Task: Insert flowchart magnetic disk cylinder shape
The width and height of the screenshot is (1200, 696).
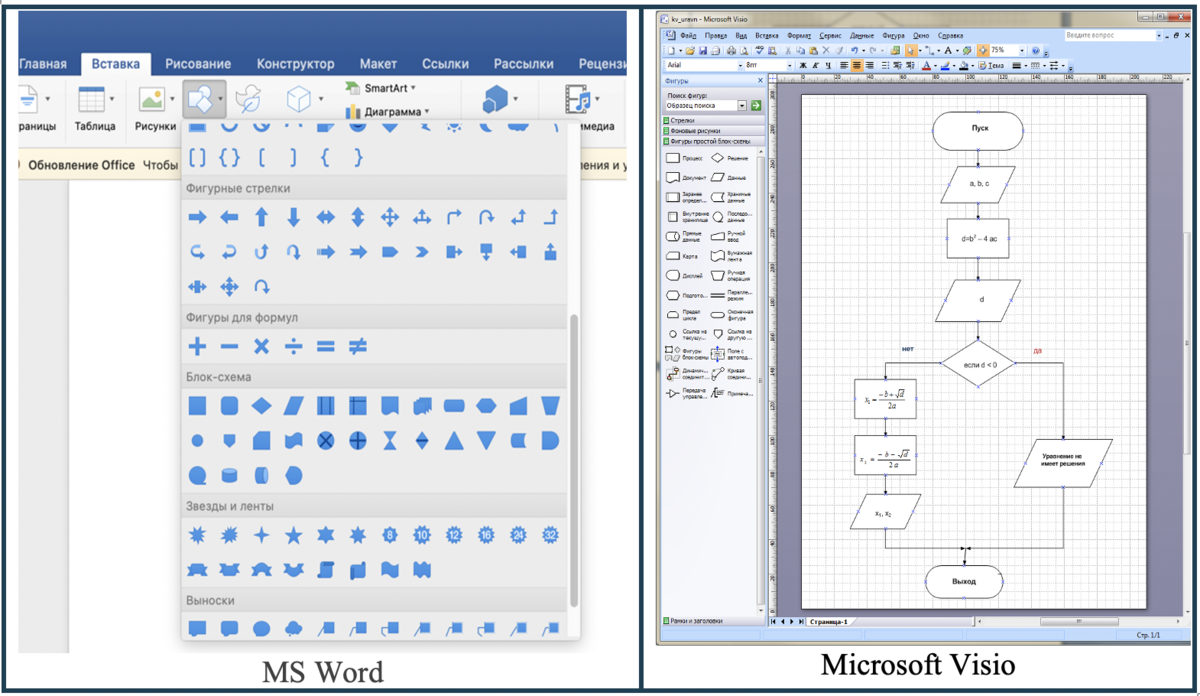Action: (229, 475)
